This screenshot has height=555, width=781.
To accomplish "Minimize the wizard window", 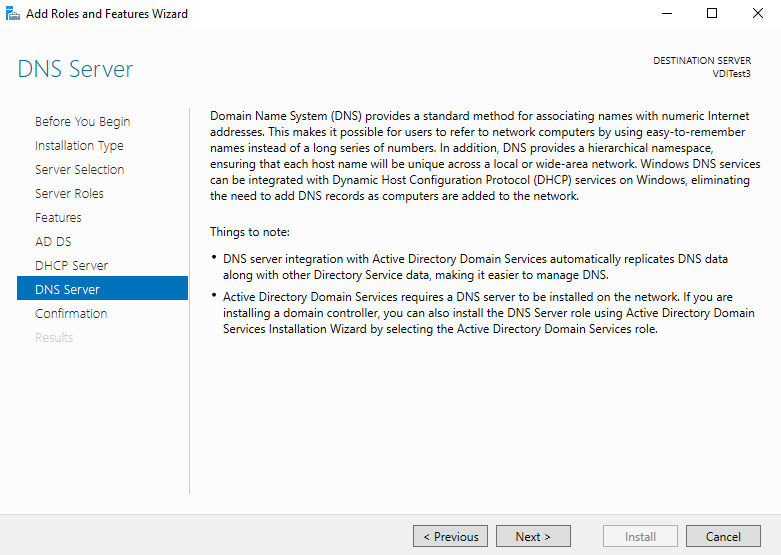I will pyautogui.click(x=666, y=14).
